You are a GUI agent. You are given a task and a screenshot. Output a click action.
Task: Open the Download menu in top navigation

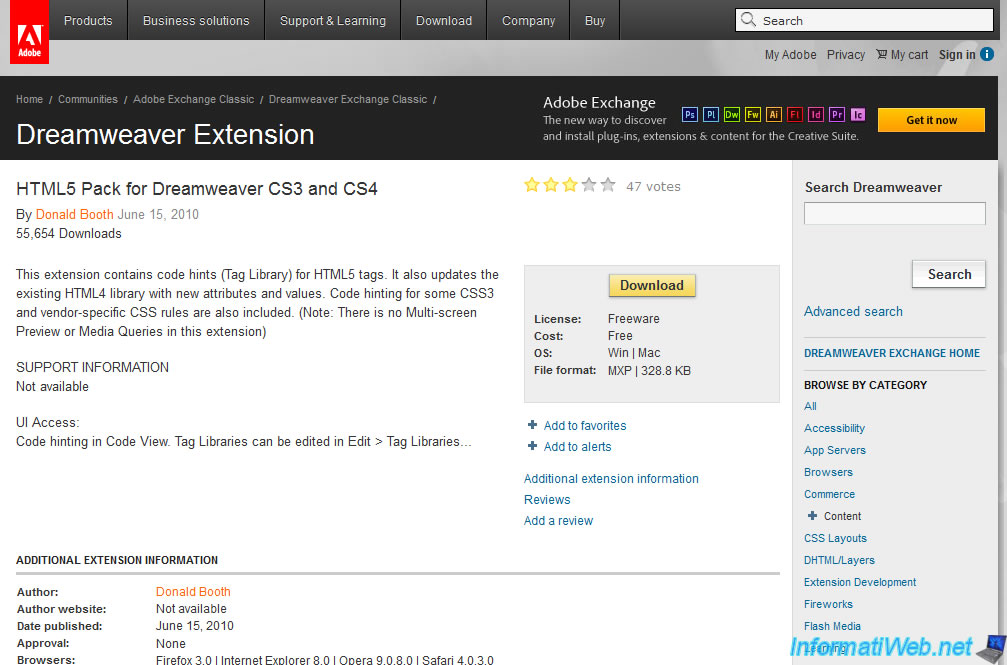click(x=444, y=21)
